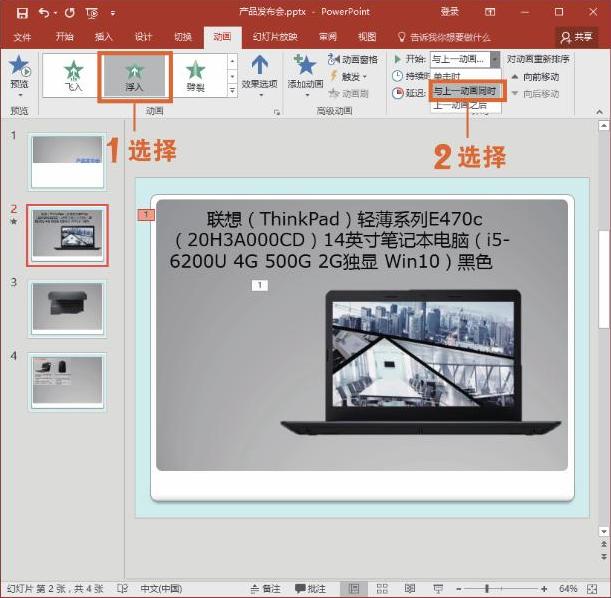Click the 动画刷 animation painter
611x598 pixels.
click(348, 93)
